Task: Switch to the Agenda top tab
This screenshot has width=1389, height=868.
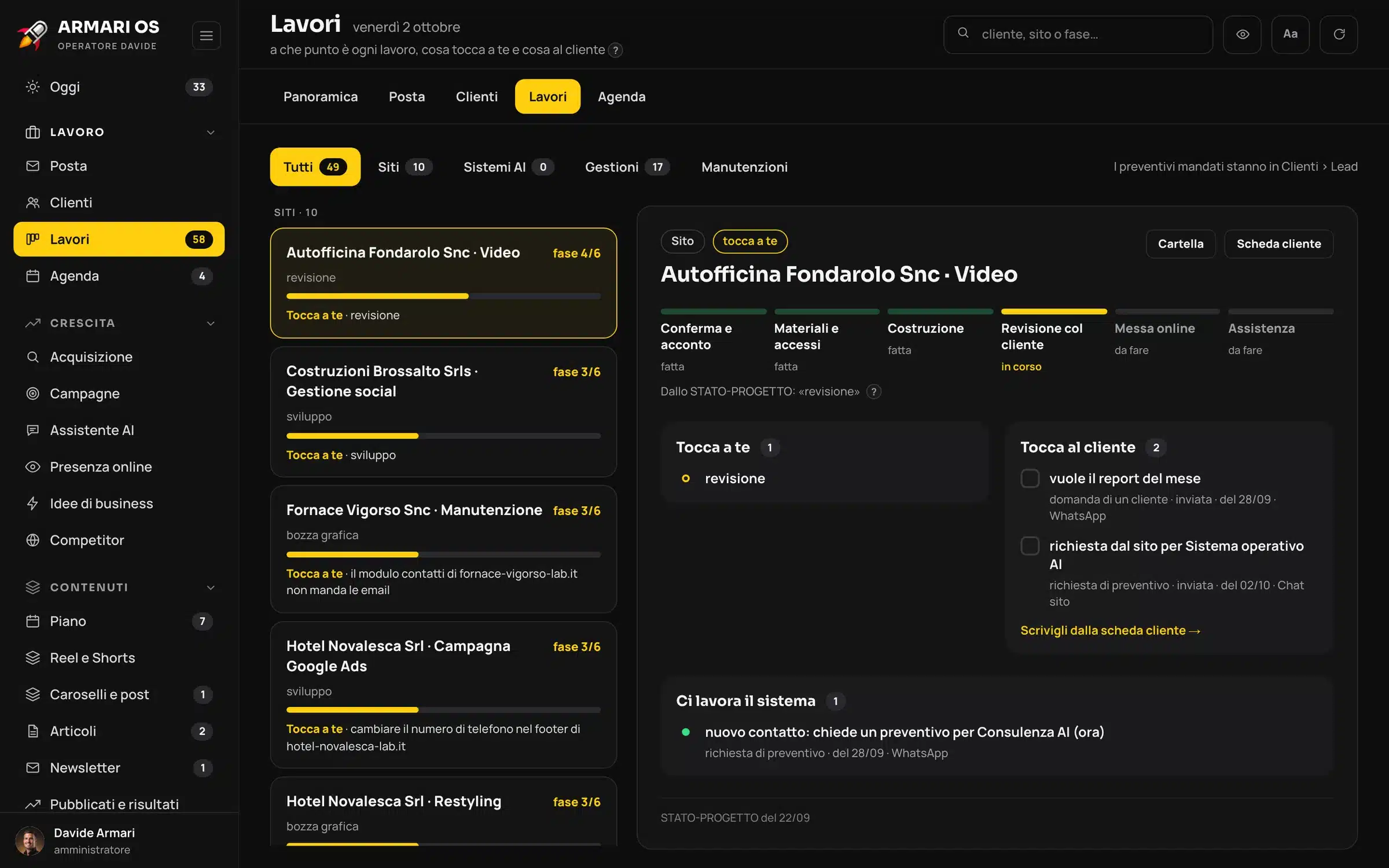Action: [622, 97]
